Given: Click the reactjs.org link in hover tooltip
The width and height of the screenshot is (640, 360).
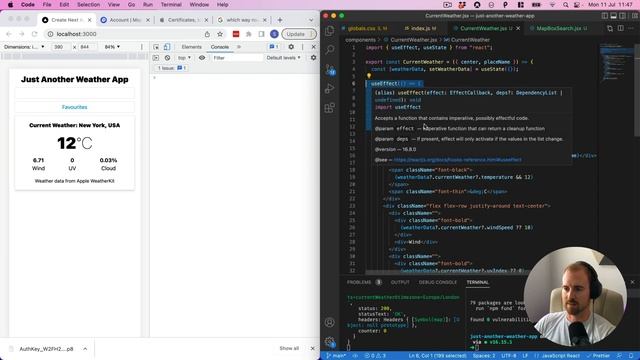Looking at the screenshot, I should coord(458,160).
